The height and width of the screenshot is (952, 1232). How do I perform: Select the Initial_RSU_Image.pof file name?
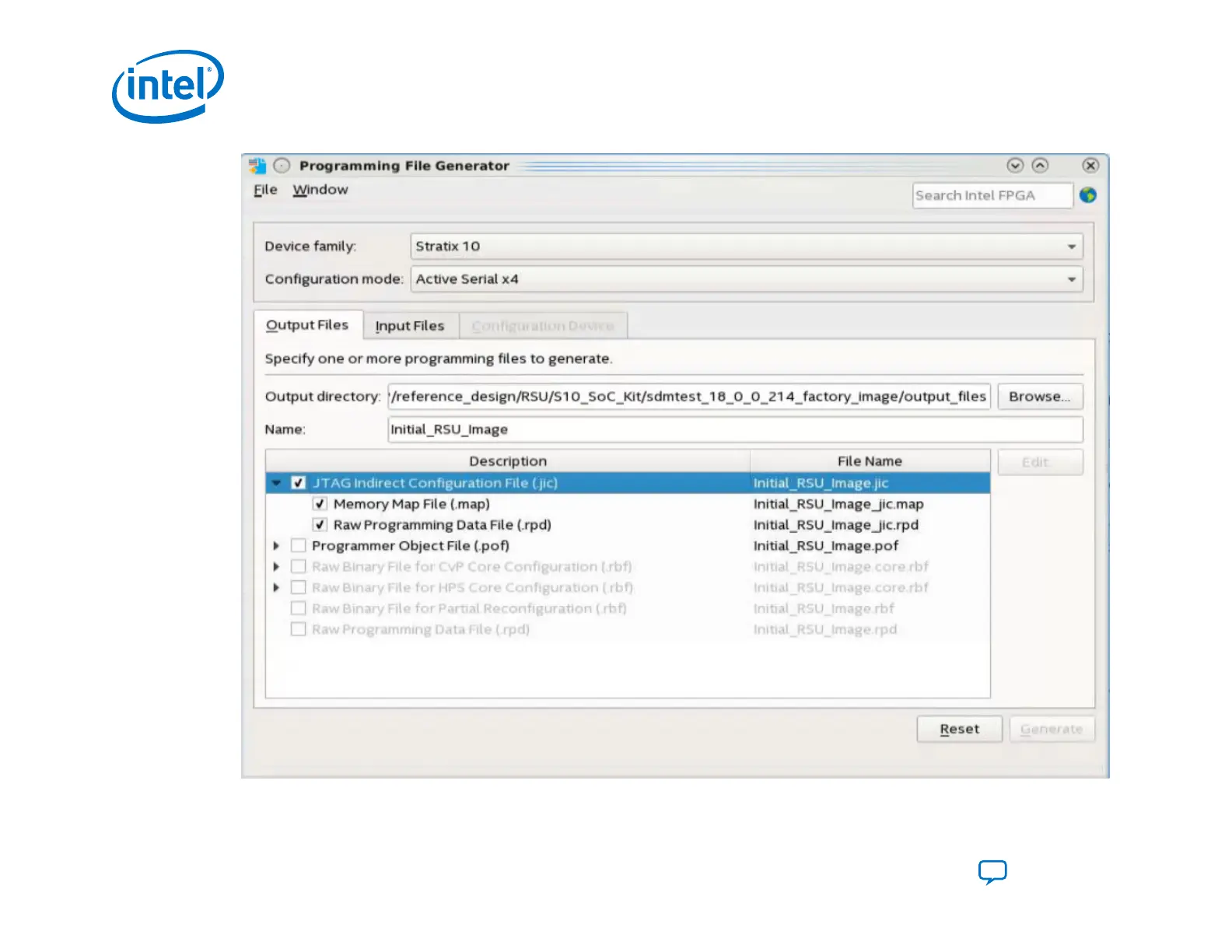pos(826,546)
